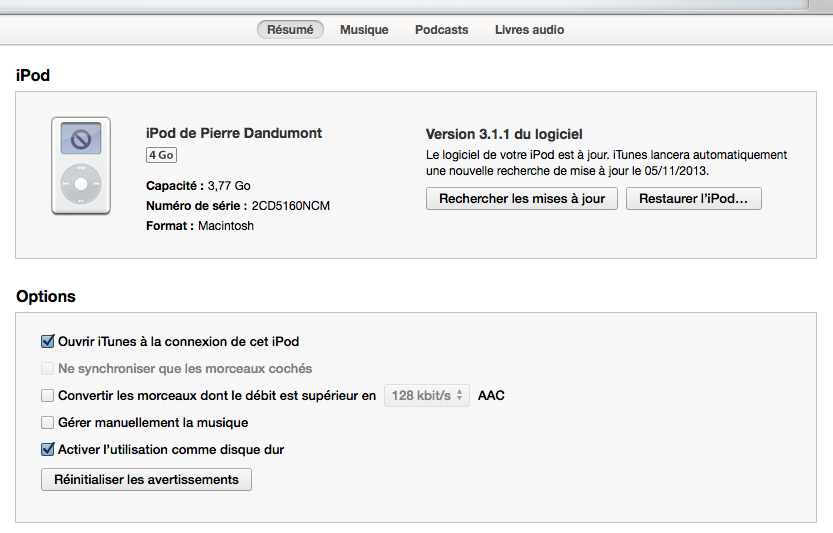The image size is (833, 533).
Task: Disable Activer l'utilisation comme disque dur
Action: [x=48, y=450]
